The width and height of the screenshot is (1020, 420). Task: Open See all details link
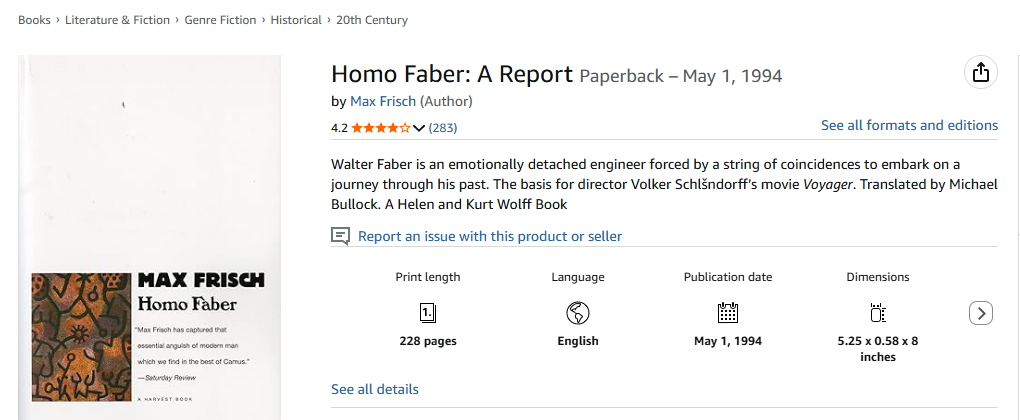point(375,389)
